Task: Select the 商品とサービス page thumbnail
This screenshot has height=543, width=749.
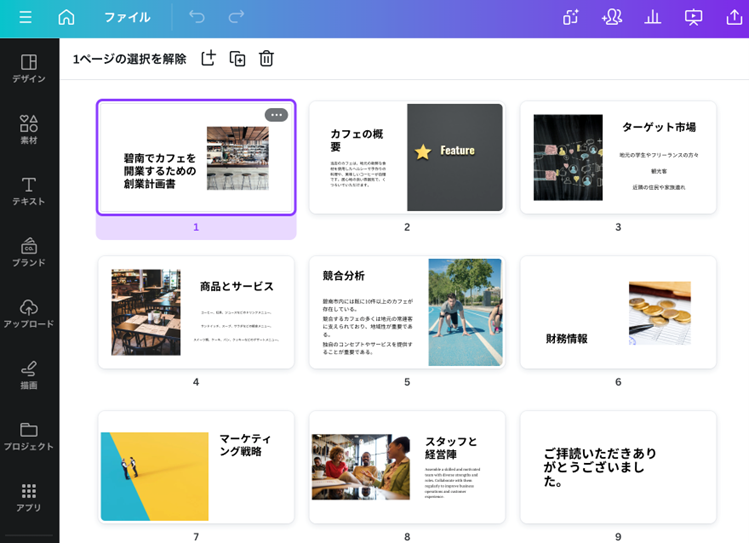Action: click(x=196, y=312)
